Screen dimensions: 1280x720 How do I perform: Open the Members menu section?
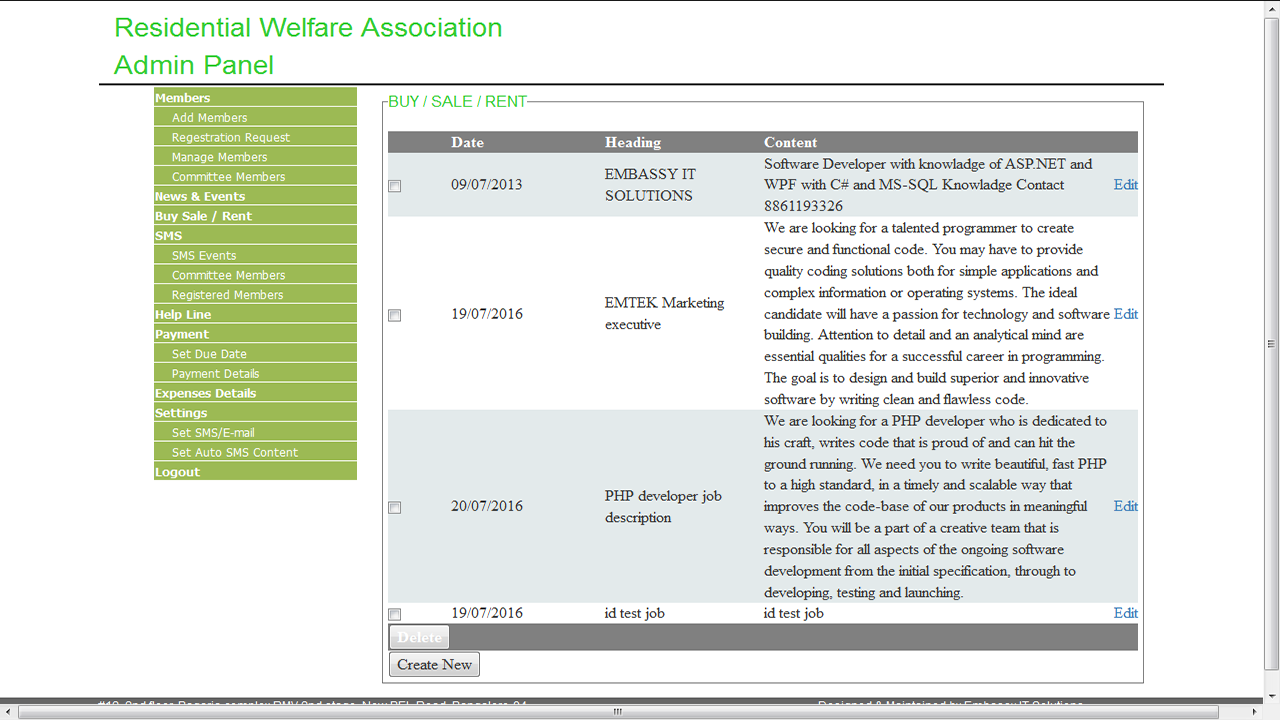[x=255, y=97]
